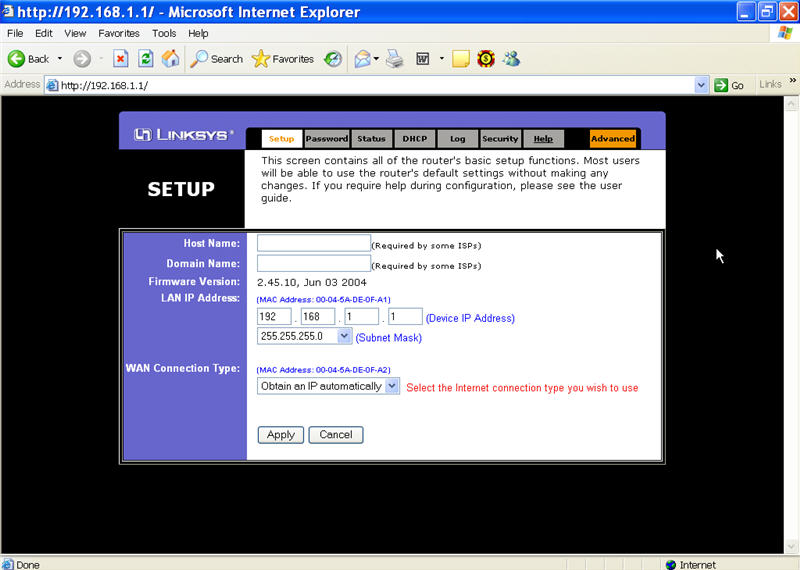Open the Search magnifier in the toolbar
The height and width of the screenshot is (570, 800).
coord(199,59)
